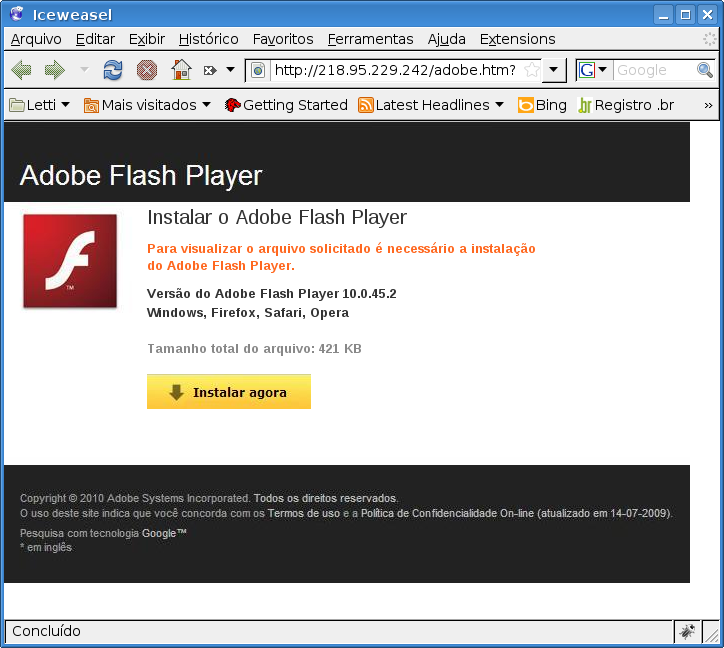Open the Exibir menu
The width and height of the screenshot is (724, 648).
(x=147, y=39)
